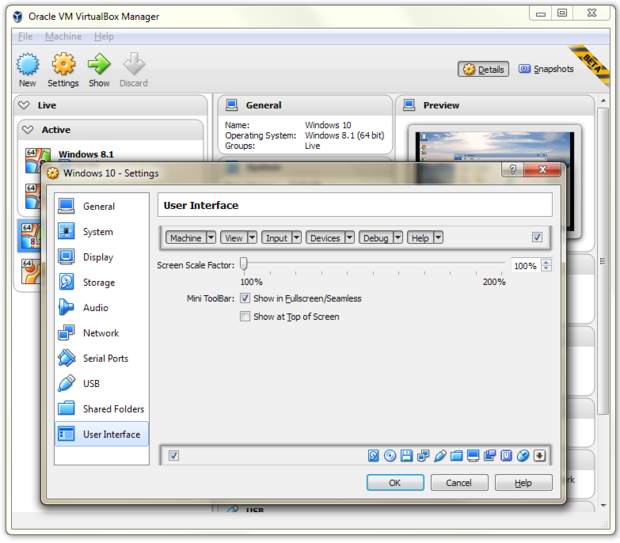This screenshot has height=543, width=620.
Task: Expand the Devices menu dropdown
Action: pos(330,238)
